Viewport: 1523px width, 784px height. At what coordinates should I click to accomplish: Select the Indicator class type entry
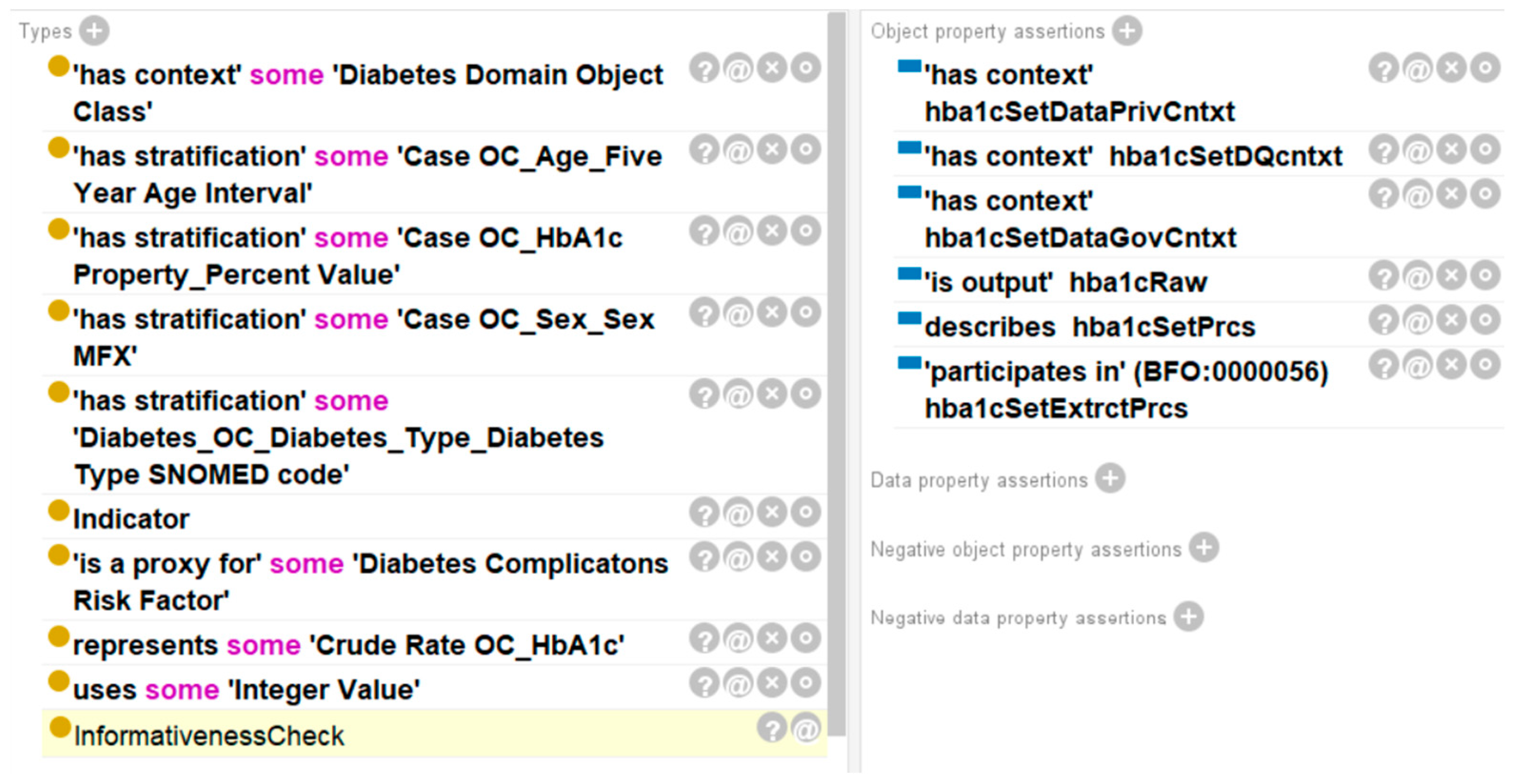[x=131, y=519]
